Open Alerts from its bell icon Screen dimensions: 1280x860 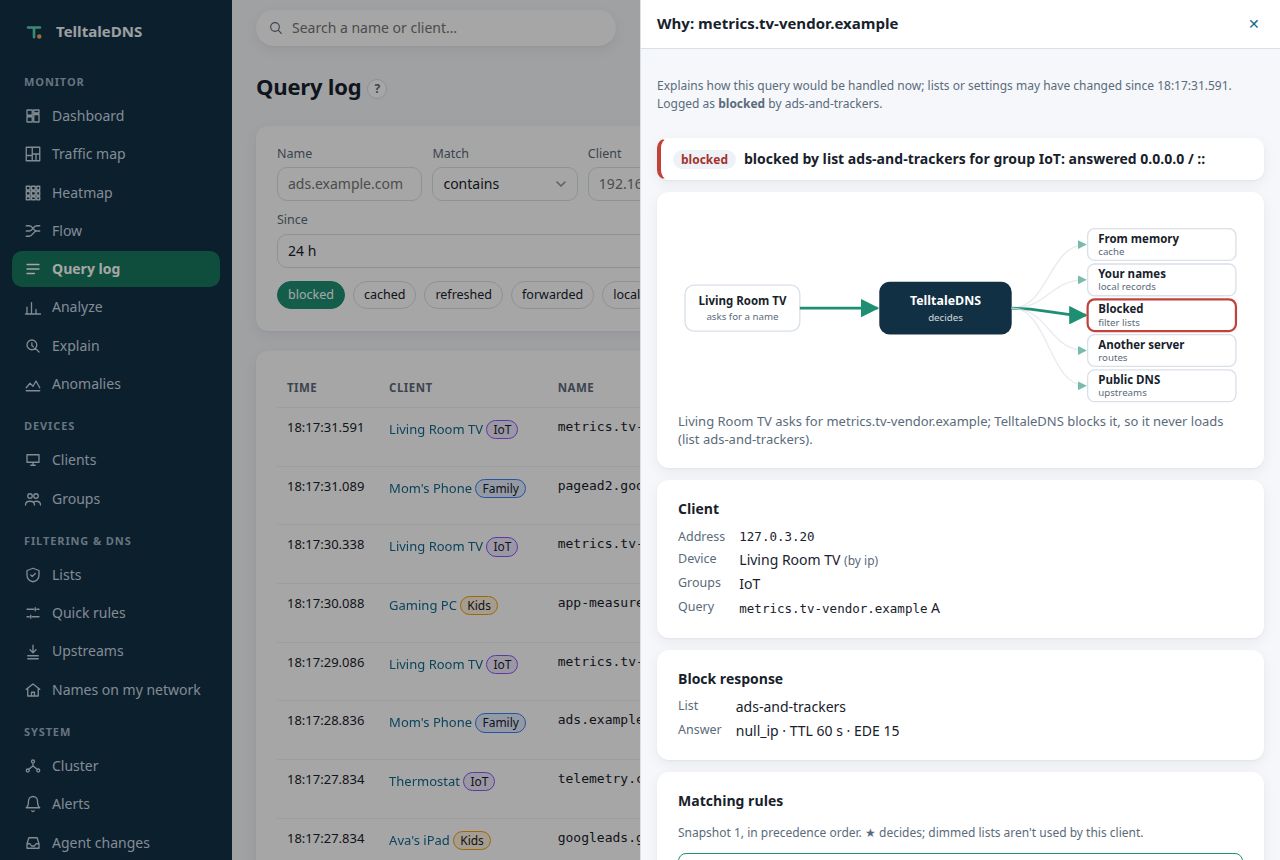click(x=33, y=804)
